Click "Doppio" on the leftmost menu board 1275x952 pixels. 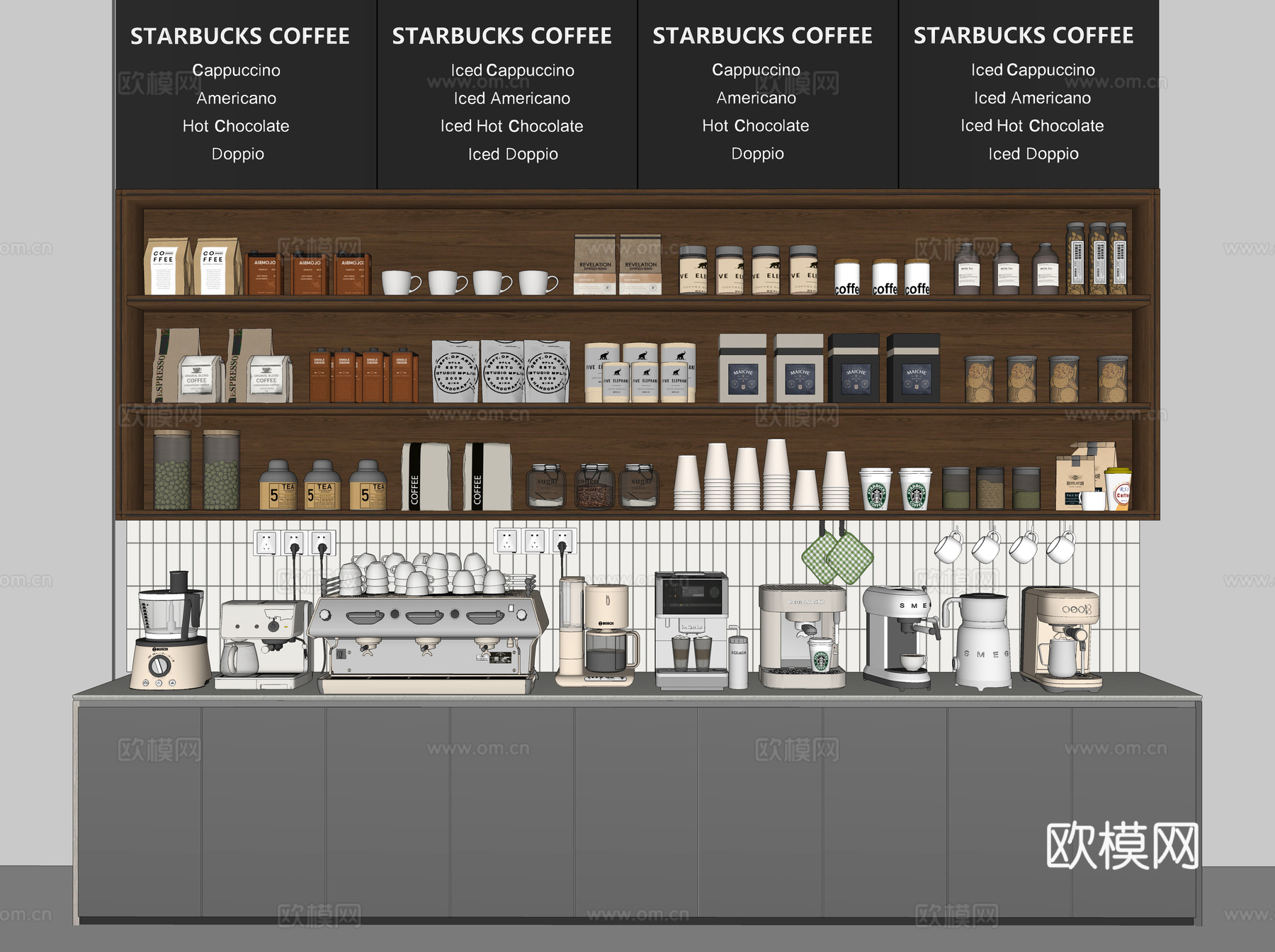tap(238, 154)
